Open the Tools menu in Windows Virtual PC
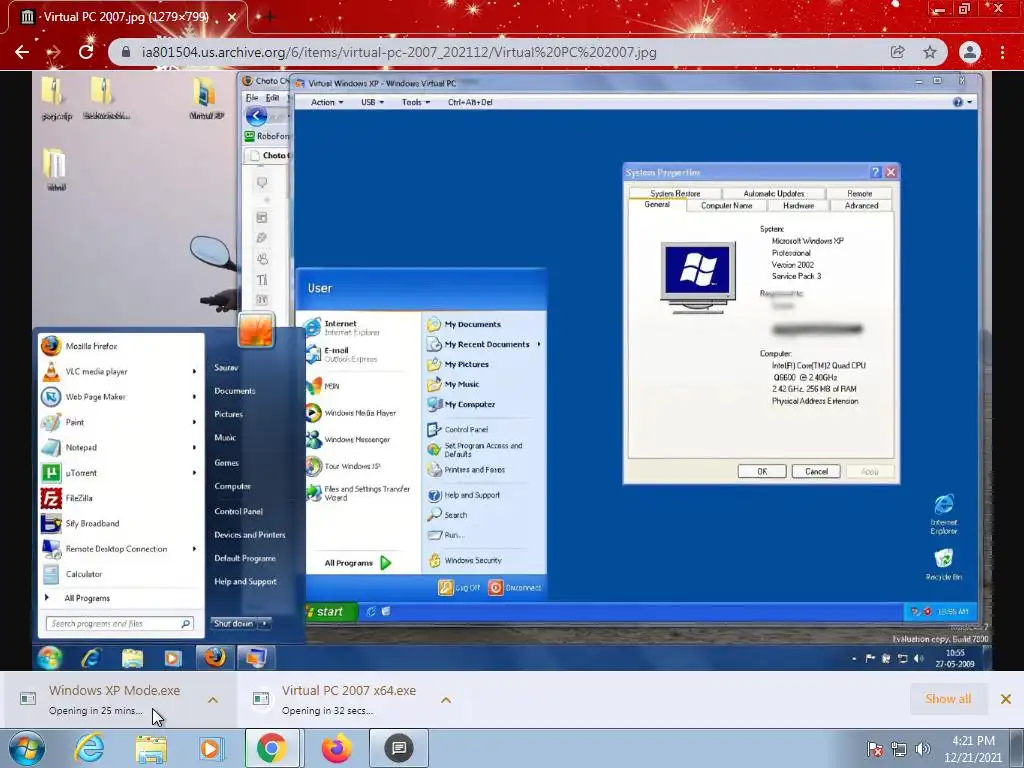Screen dimensions: 1024x768 coord(415,102)
